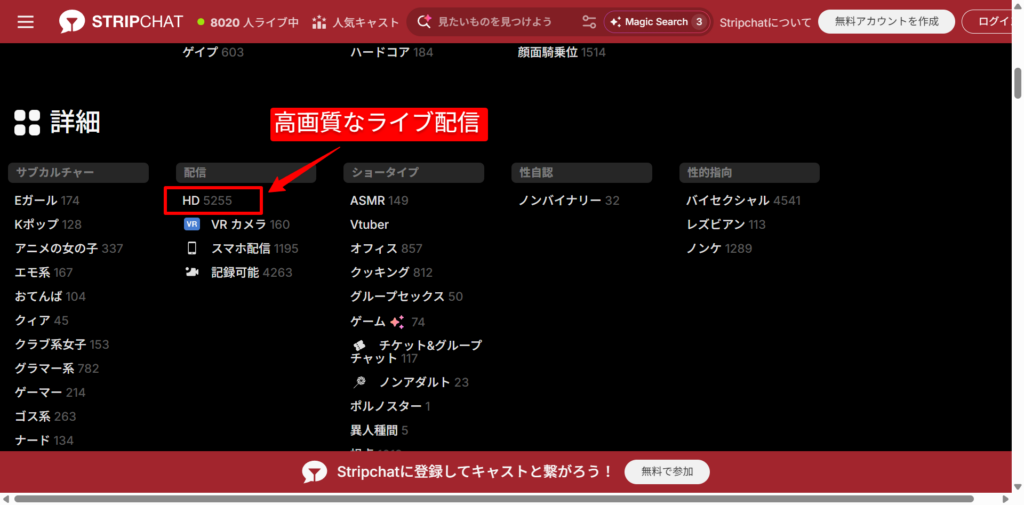The width and height of the screenshot is (1024, 505).
Task: Open the Kポップ category
Action: (x=48, y=225)
